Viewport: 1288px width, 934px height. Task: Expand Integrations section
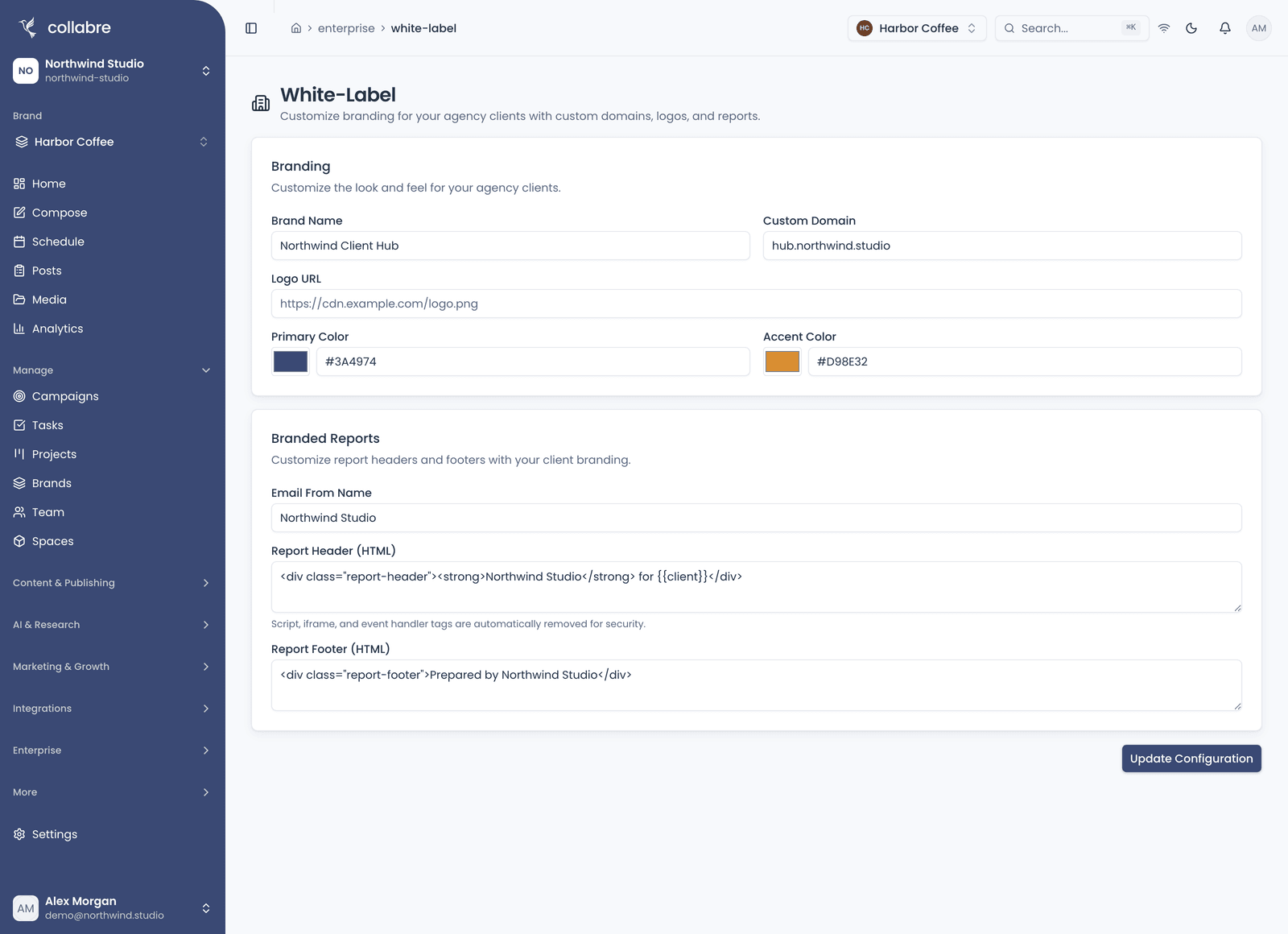pyautogui.click(x=113, y=709)
